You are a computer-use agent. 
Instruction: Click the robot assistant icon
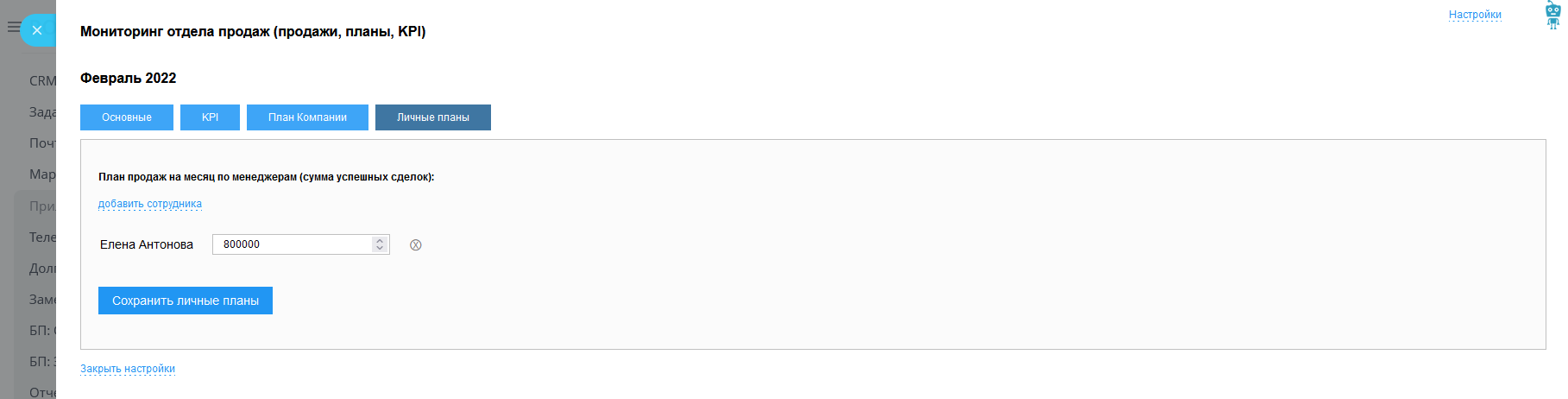point(1552,15)
